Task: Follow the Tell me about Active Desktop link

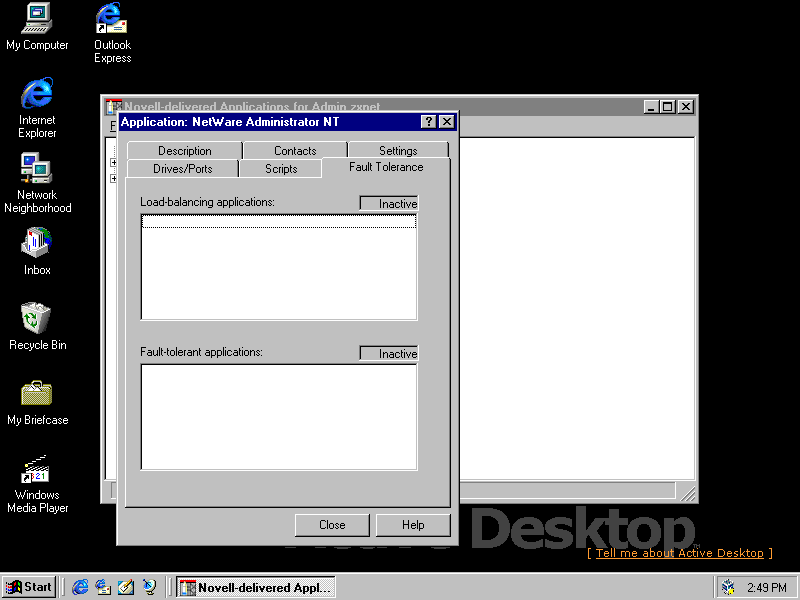Action: 680,553
